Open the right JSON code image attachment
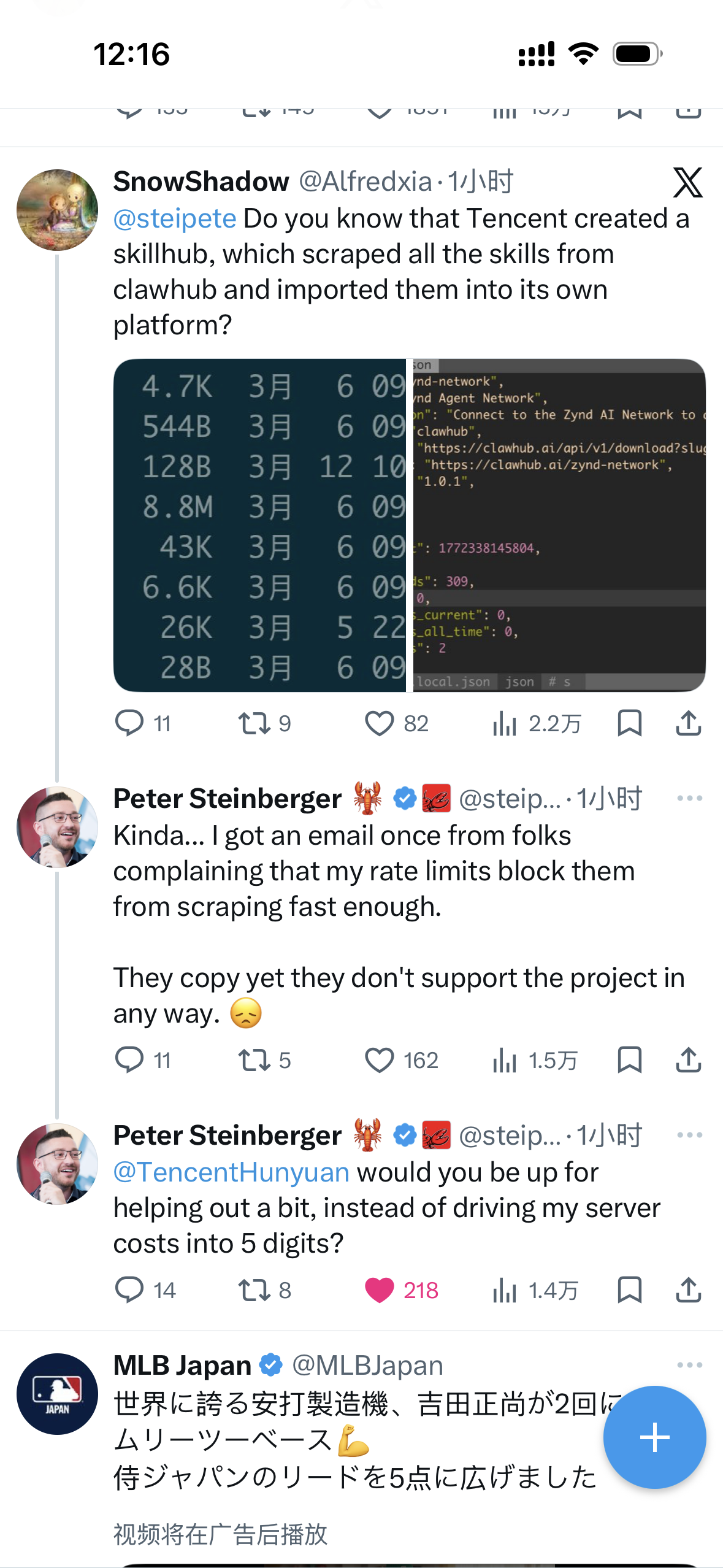 [x=559, y=525]
